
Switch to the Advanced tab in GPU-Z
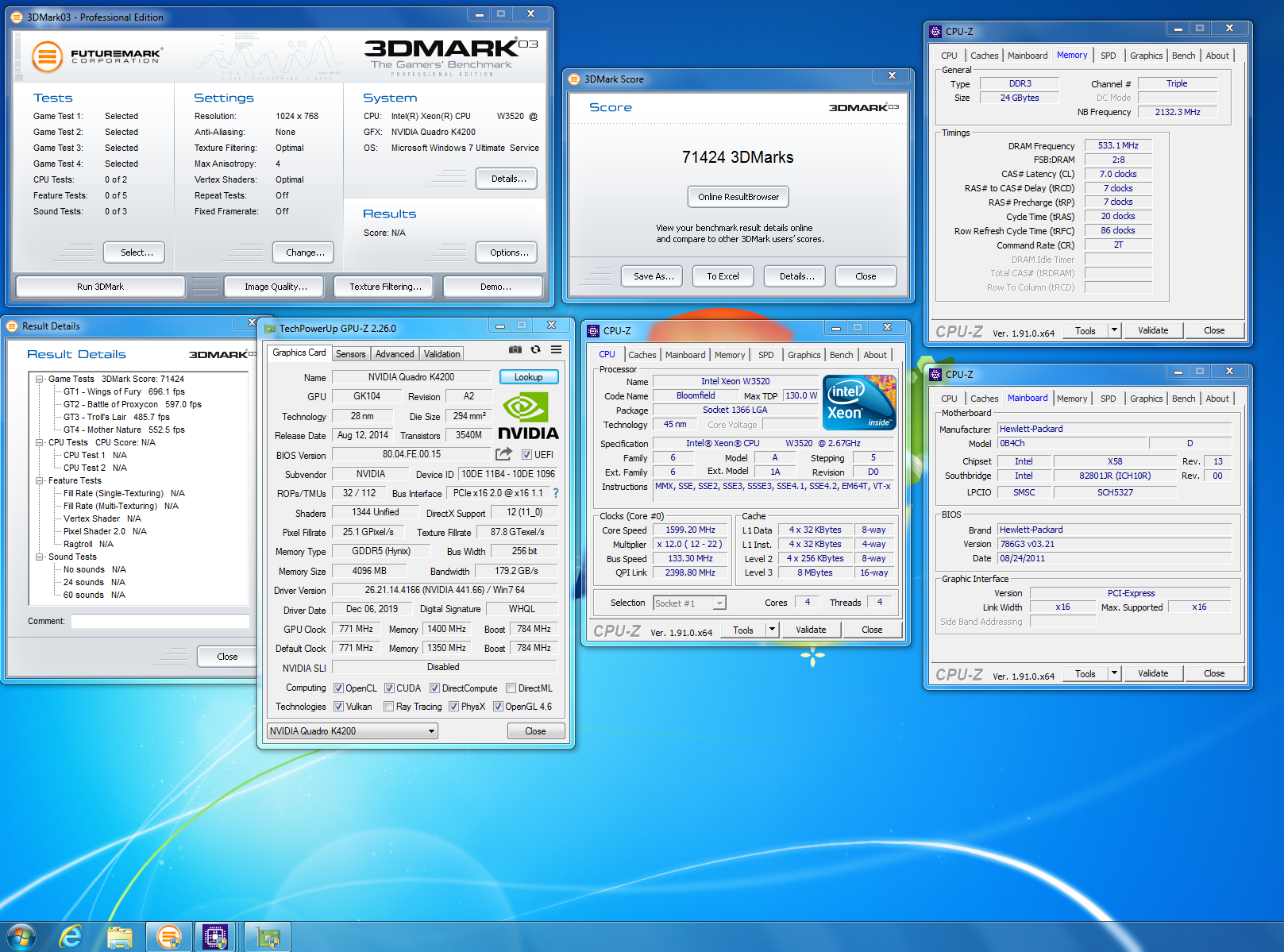click(x=395, y=354)
